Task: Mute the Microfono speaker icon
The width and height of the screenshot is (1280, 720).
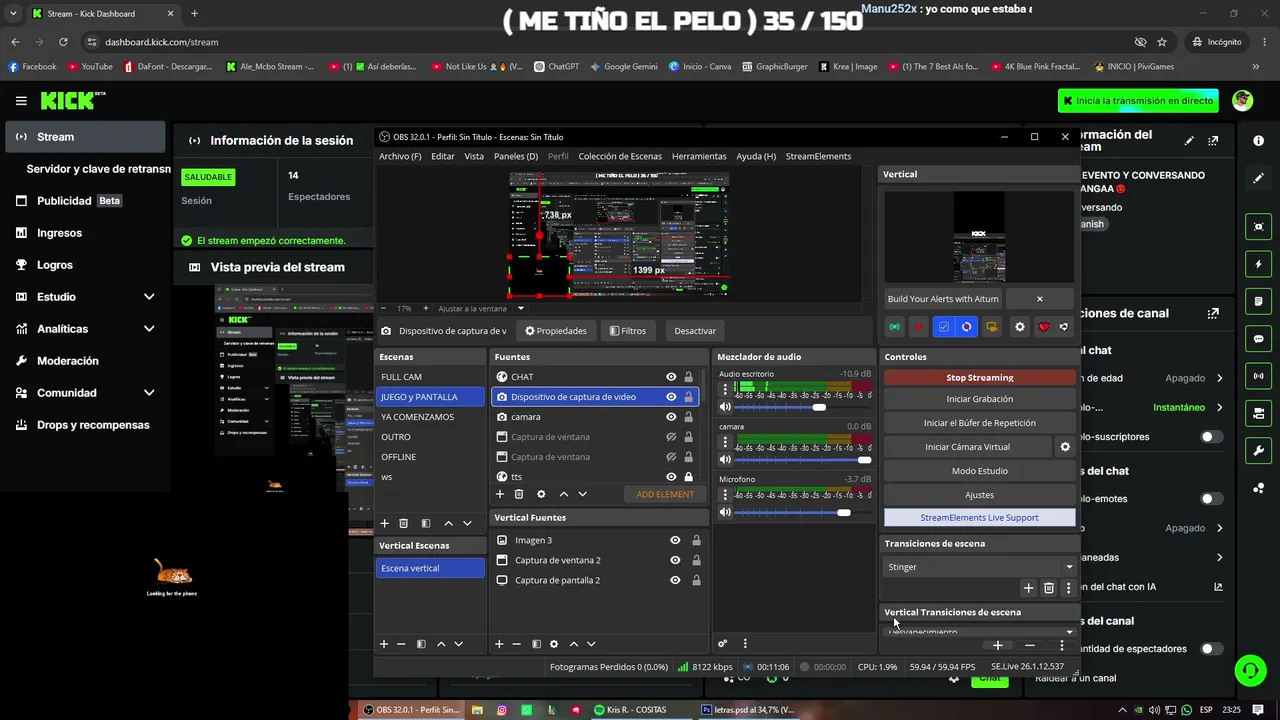Action: [x=725, y=512]
